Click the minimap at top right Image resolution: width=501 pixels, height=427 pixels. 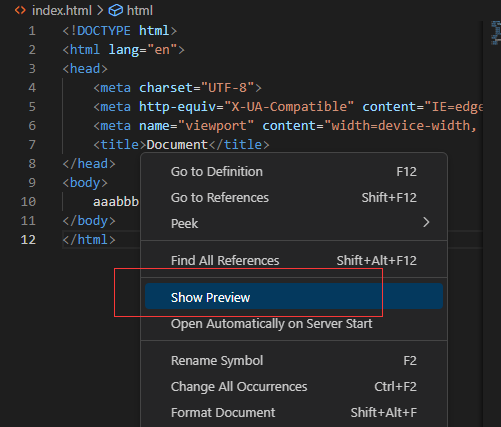point(496,33)
